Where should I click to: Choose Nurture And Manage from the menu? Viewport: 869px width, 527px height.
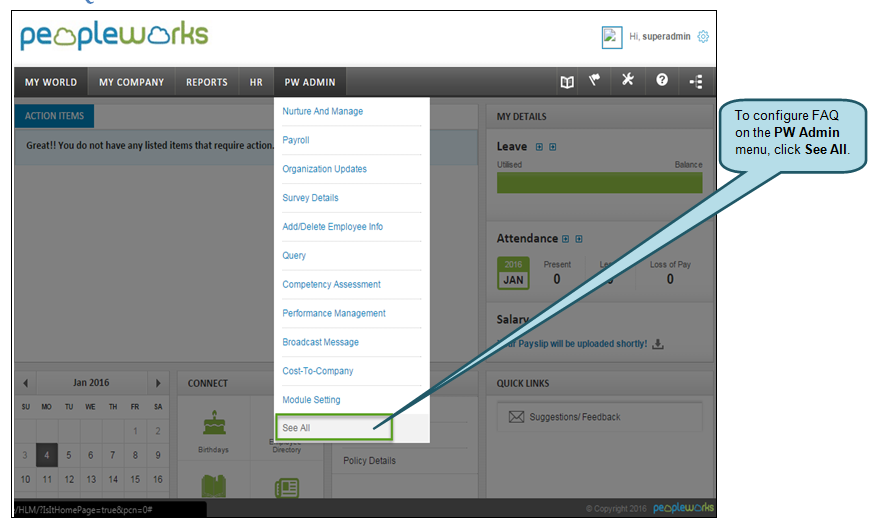[x=323, y=111]
